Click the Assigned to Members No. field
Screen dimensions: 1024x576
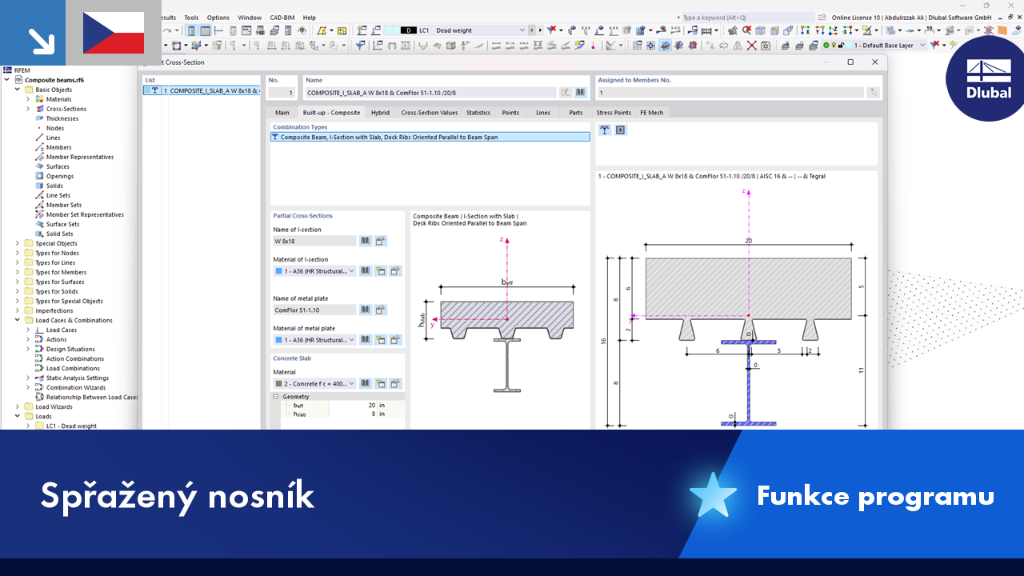730,93
